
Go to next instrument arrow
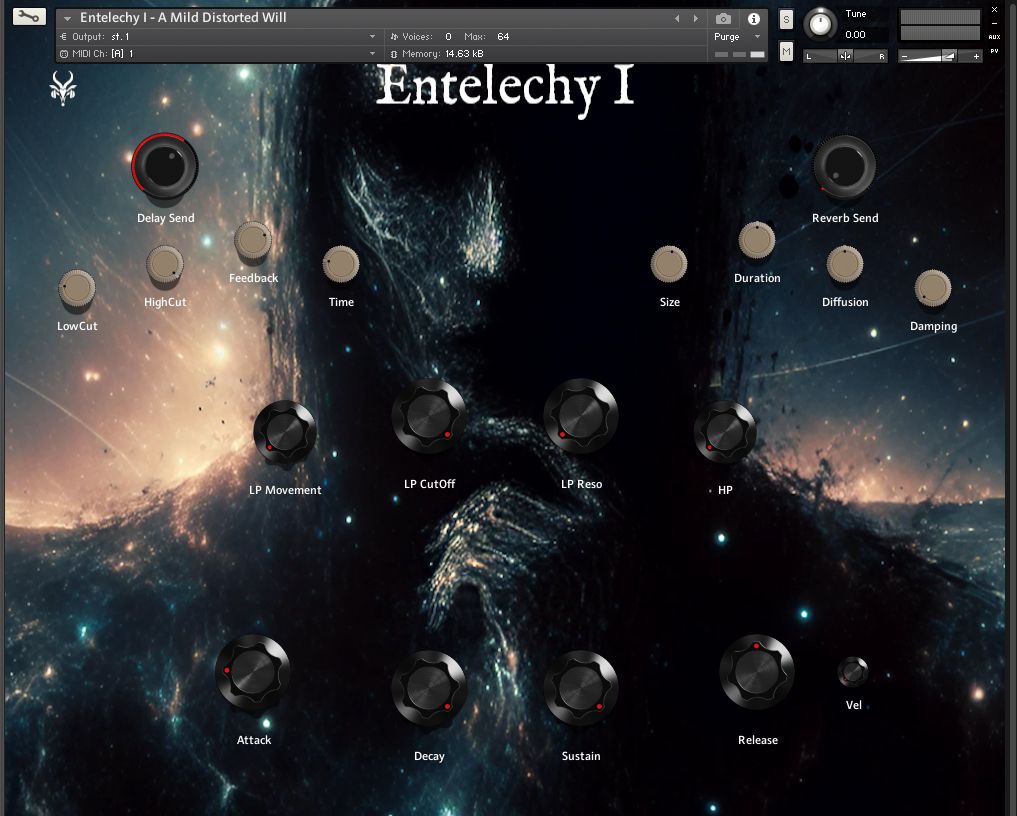[x=695, y=19]
